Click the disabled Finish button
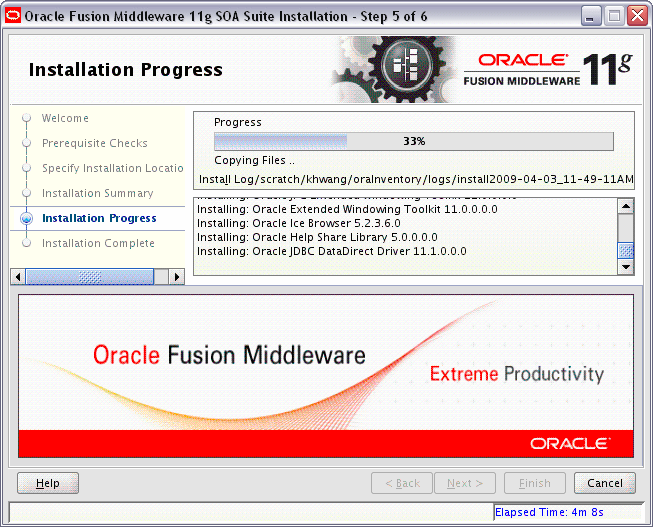 535,483
